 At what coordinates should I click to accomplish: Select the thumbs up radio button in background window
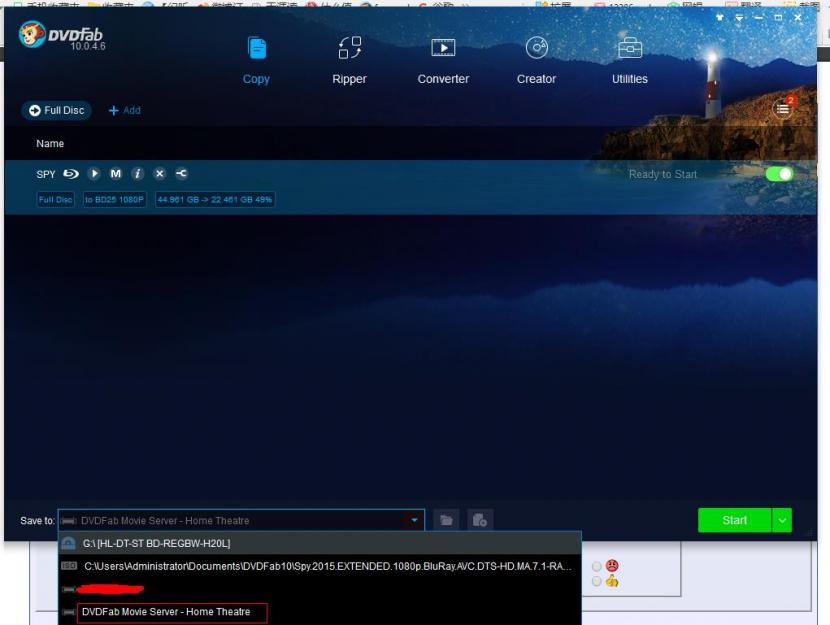pos(597,581)
